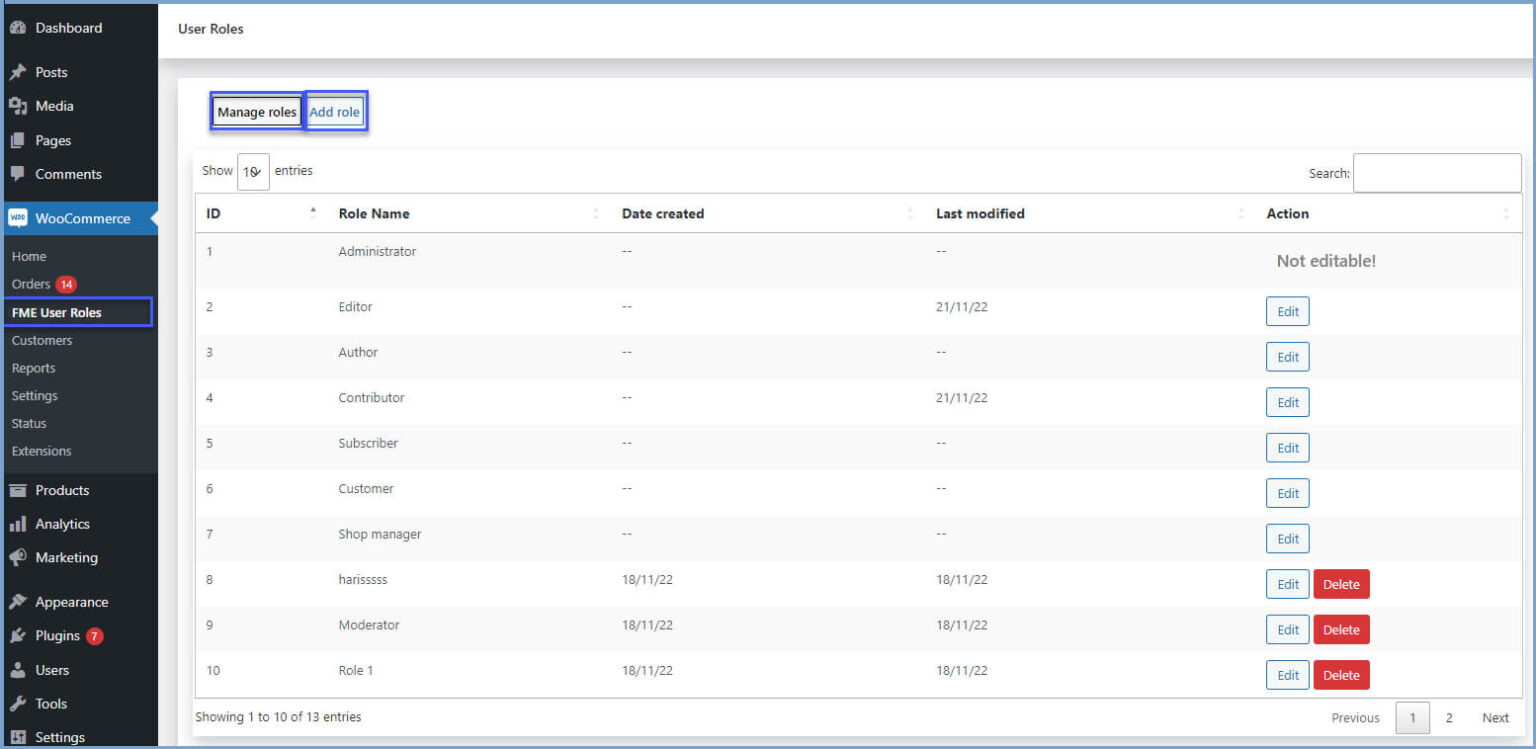This screenshot has height=749, width=1536.
Task: Click the Products sidebar icon
Action: tap(20, 490)
